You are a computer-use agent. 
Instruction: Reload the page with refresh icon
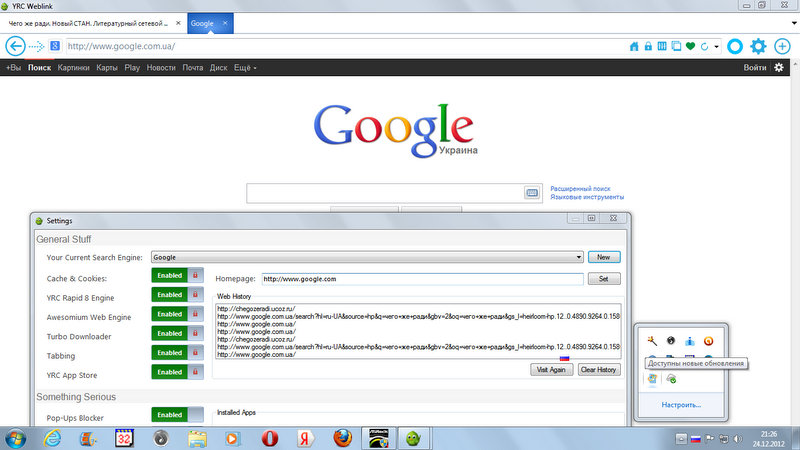tap(705, 46)
